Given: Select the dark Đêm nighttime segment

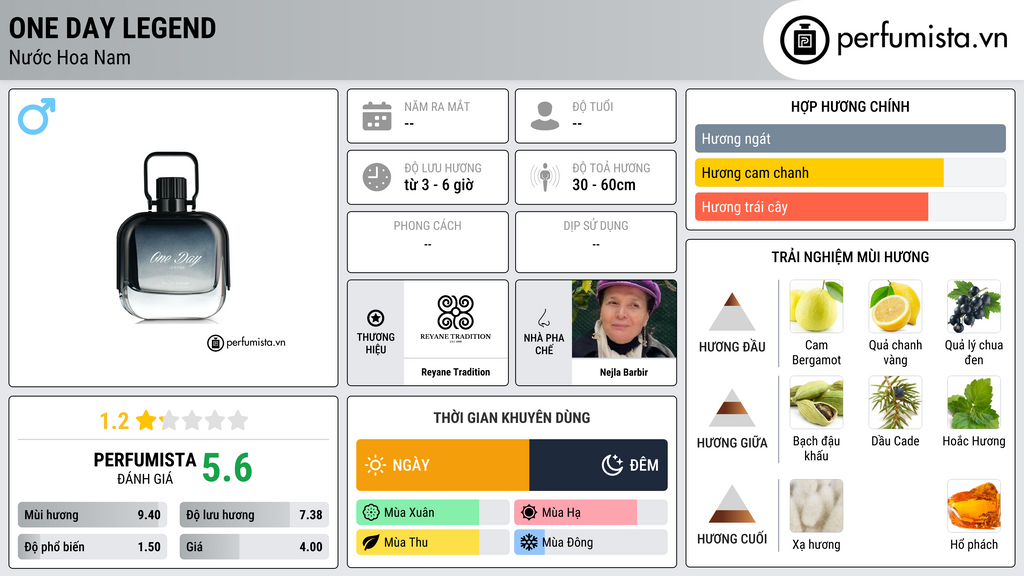Looking at the screenshot, I should click(x=598, y=465).
